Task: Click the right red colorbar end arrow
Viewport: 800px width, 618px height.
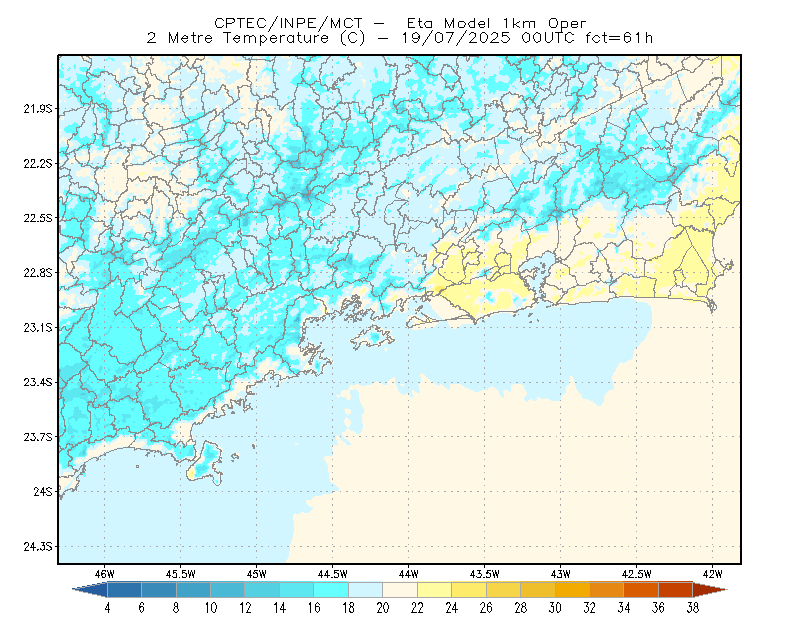Action: pyautogui.click(x=710, y=590)
